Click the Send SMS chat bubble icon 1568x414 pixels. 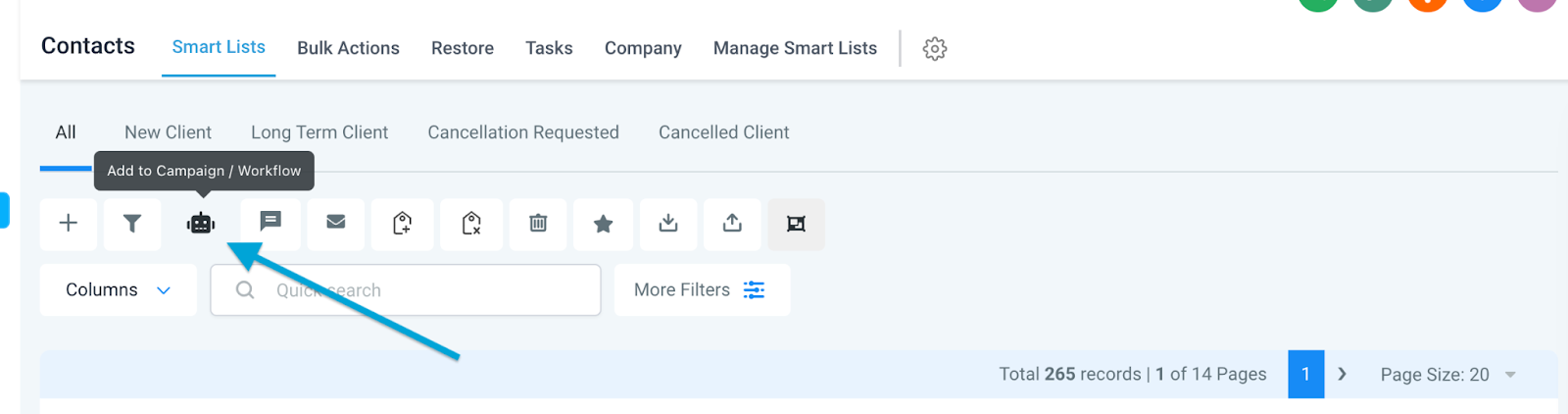click(270, 224)
